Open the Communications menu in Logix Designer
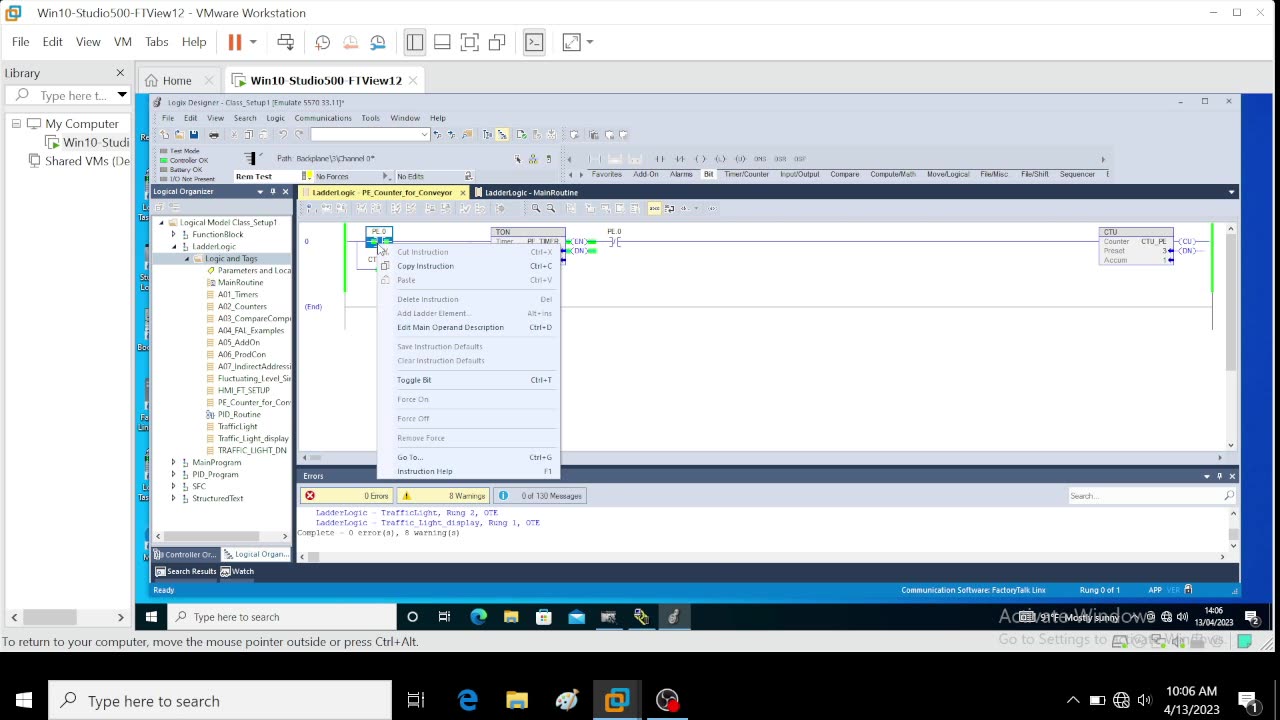The width and height of the screenshot is (1280, 720). click(322, 118)
